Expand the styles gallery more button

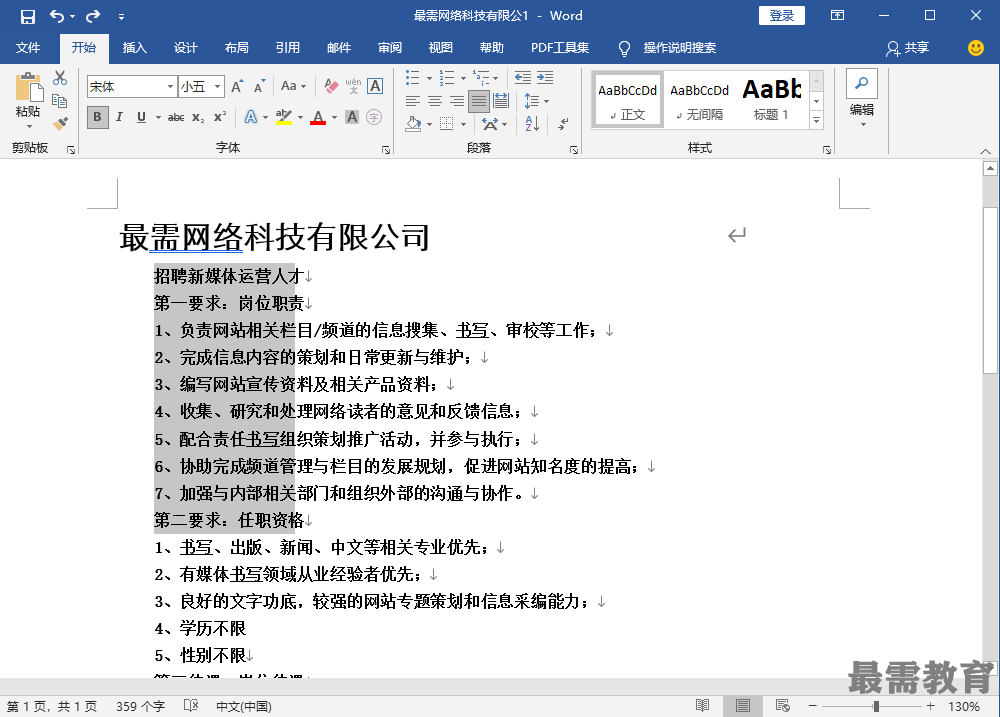817,120
